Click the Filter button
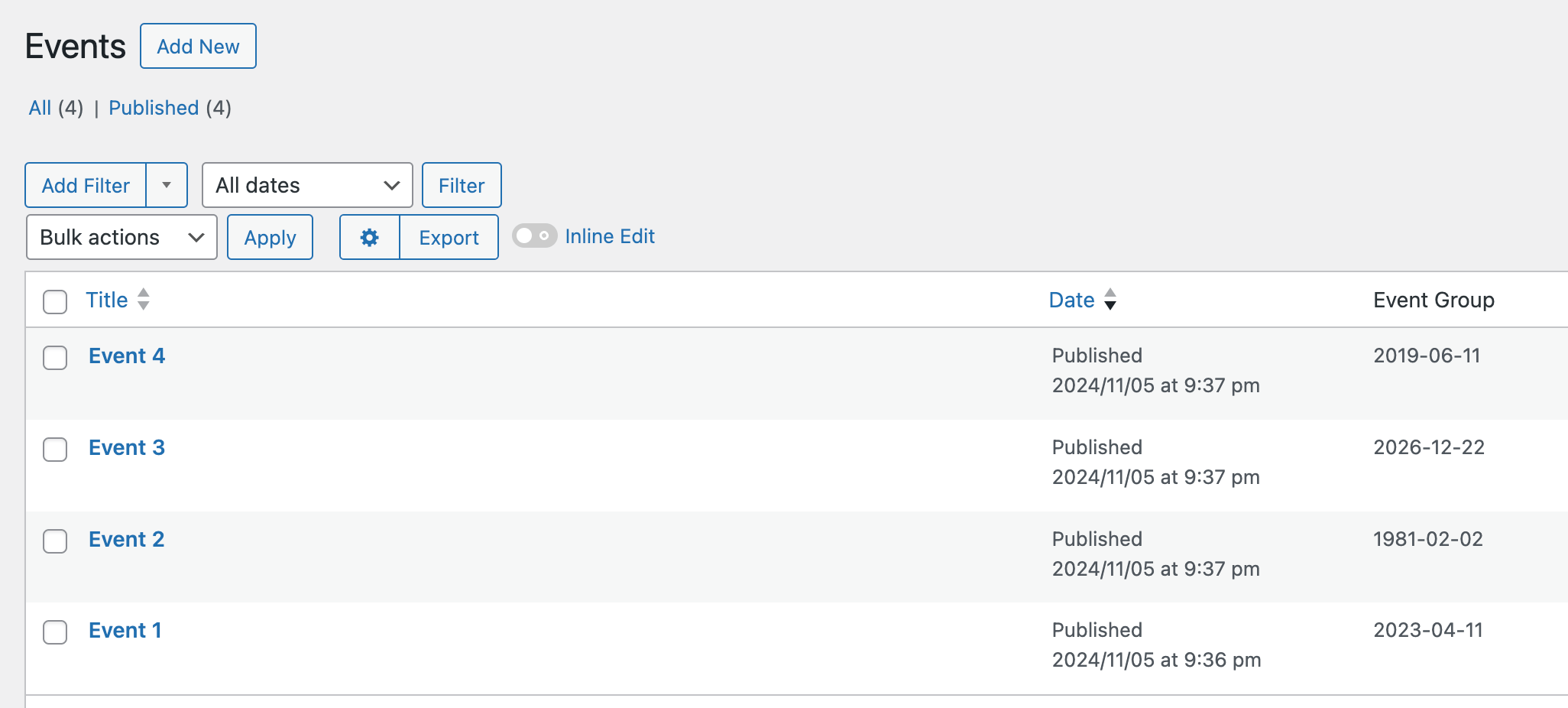This screenshot has height=708, width=1568. [x=462, y=186]
